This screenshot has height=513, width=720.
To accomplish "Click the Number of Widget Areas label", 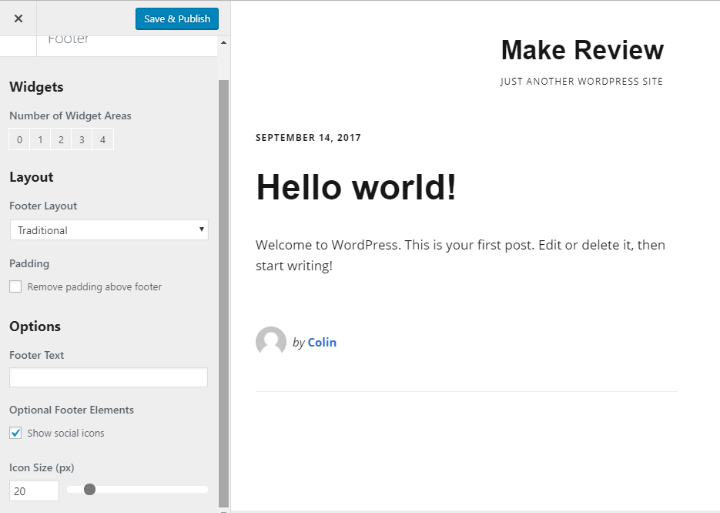I will 70,116.
